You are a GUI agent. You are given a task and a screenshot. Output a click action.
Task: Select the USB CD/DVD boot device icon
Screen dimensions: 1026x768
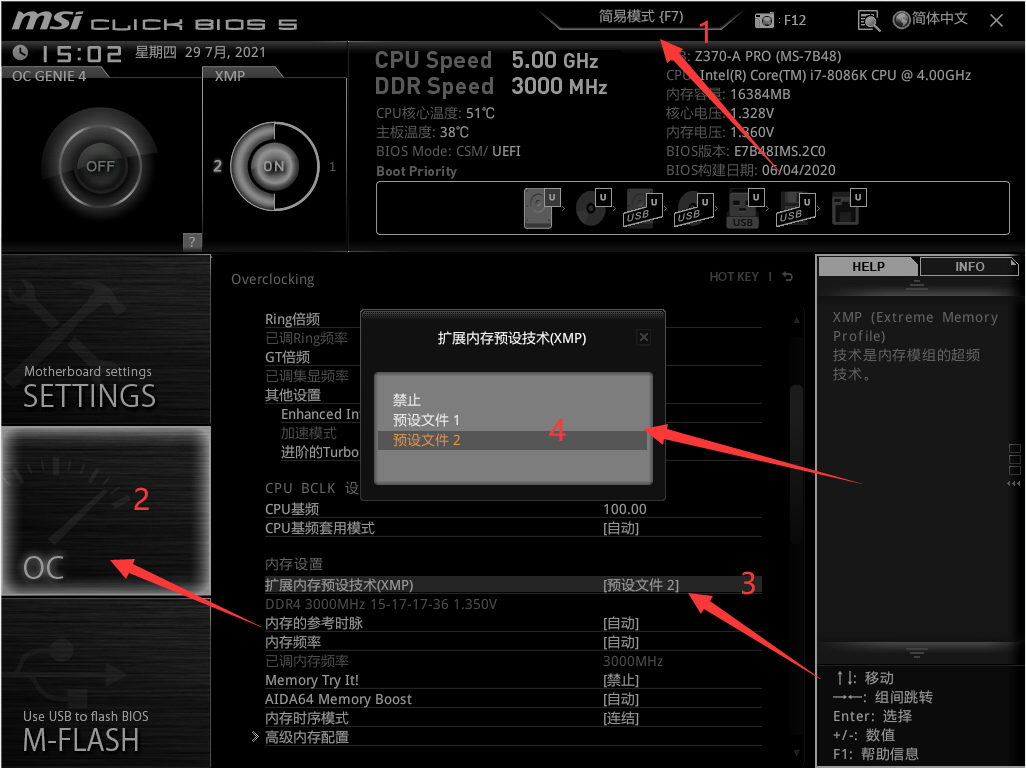tap(694, 208)
